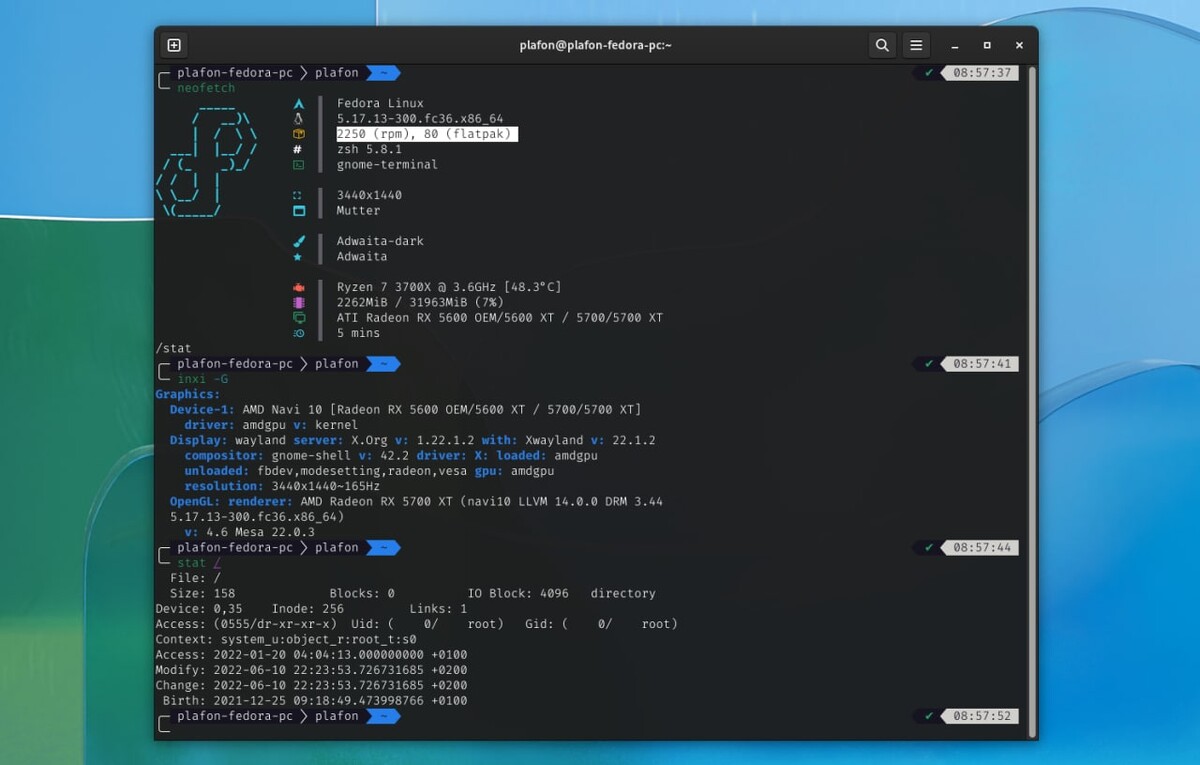
Task: Click the zsh 5.8.1 text
Action: point(369,149)
